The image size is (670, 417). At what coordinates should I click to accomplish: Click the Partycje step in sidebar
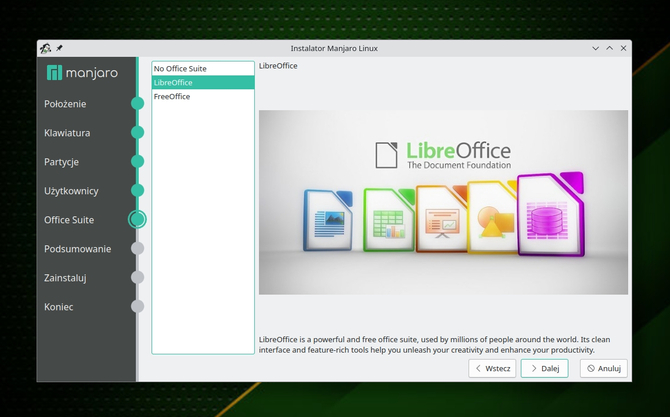61,162
